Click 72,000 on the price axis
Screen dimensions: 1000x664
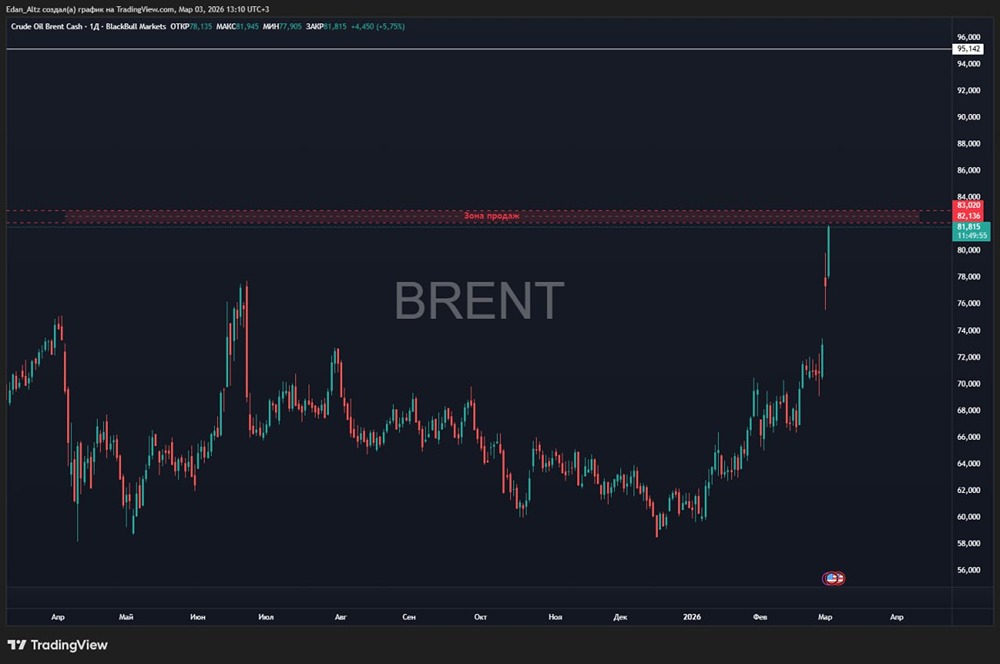968,357
